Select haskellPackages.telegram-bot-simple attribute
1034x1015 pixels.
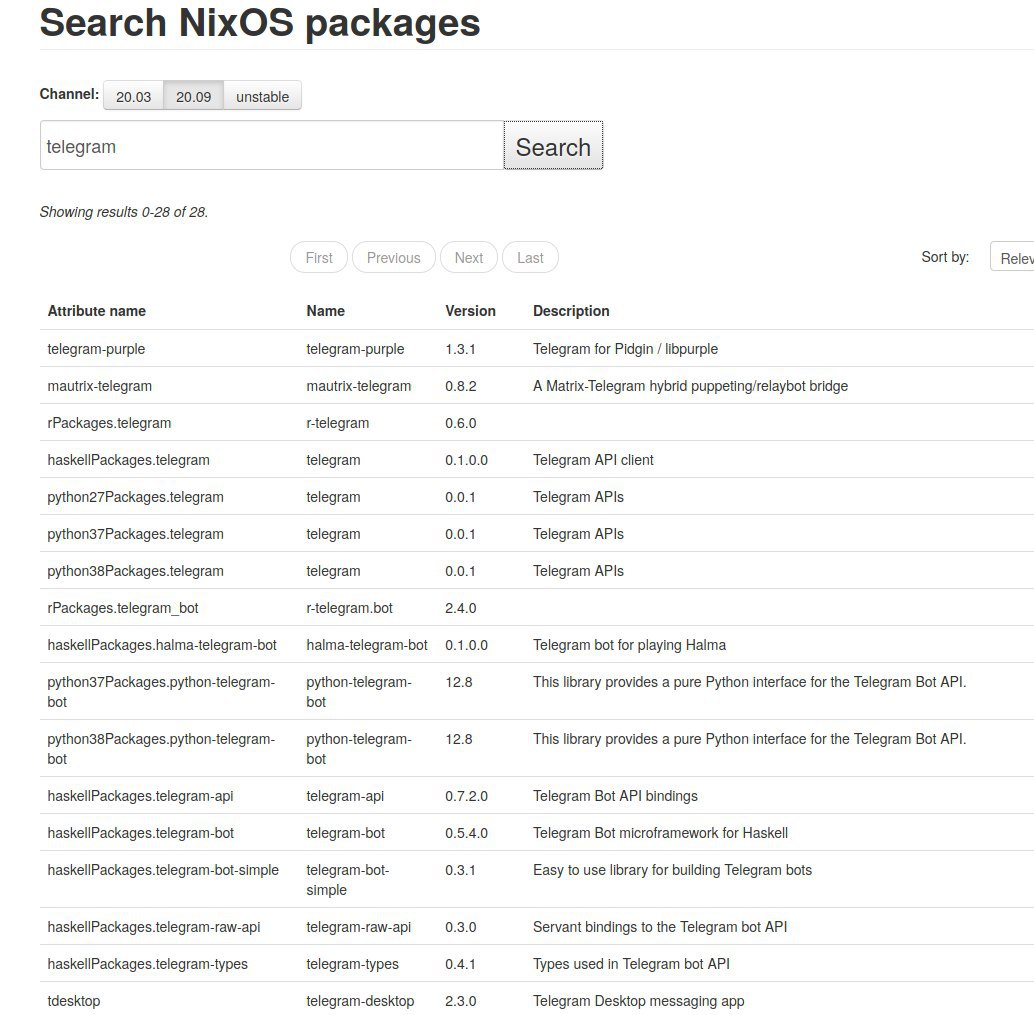(x=163, y=870)
